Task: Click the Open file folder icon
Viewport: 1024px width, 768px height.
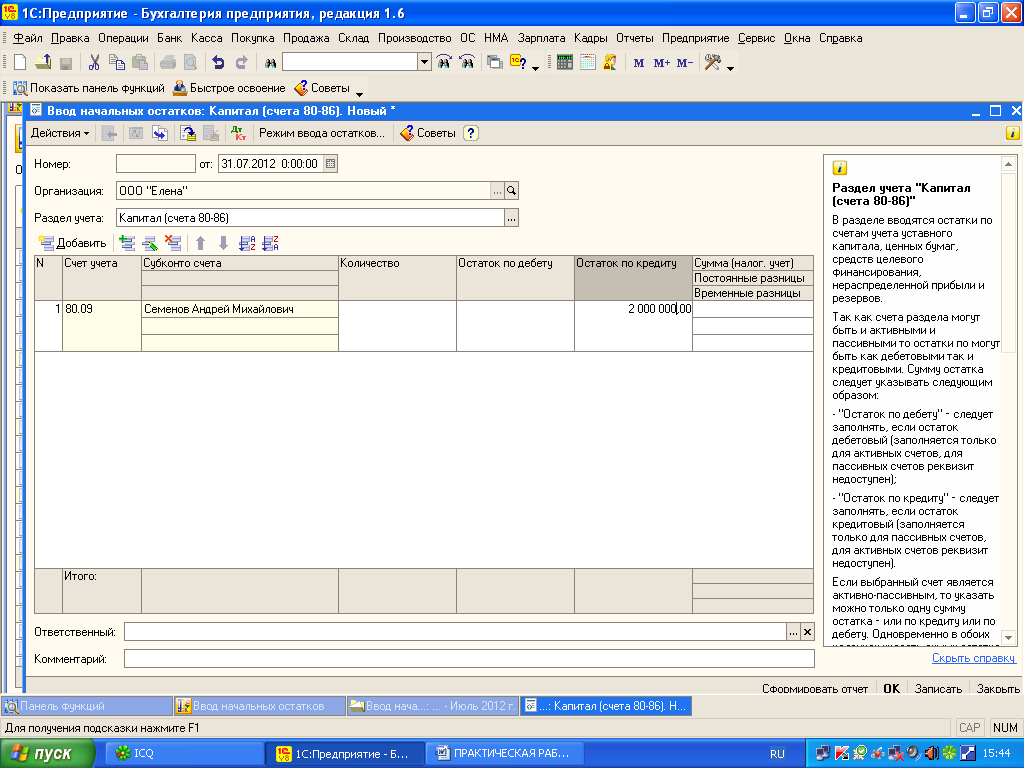Action: pyautogui.click(x=43, y=63)
